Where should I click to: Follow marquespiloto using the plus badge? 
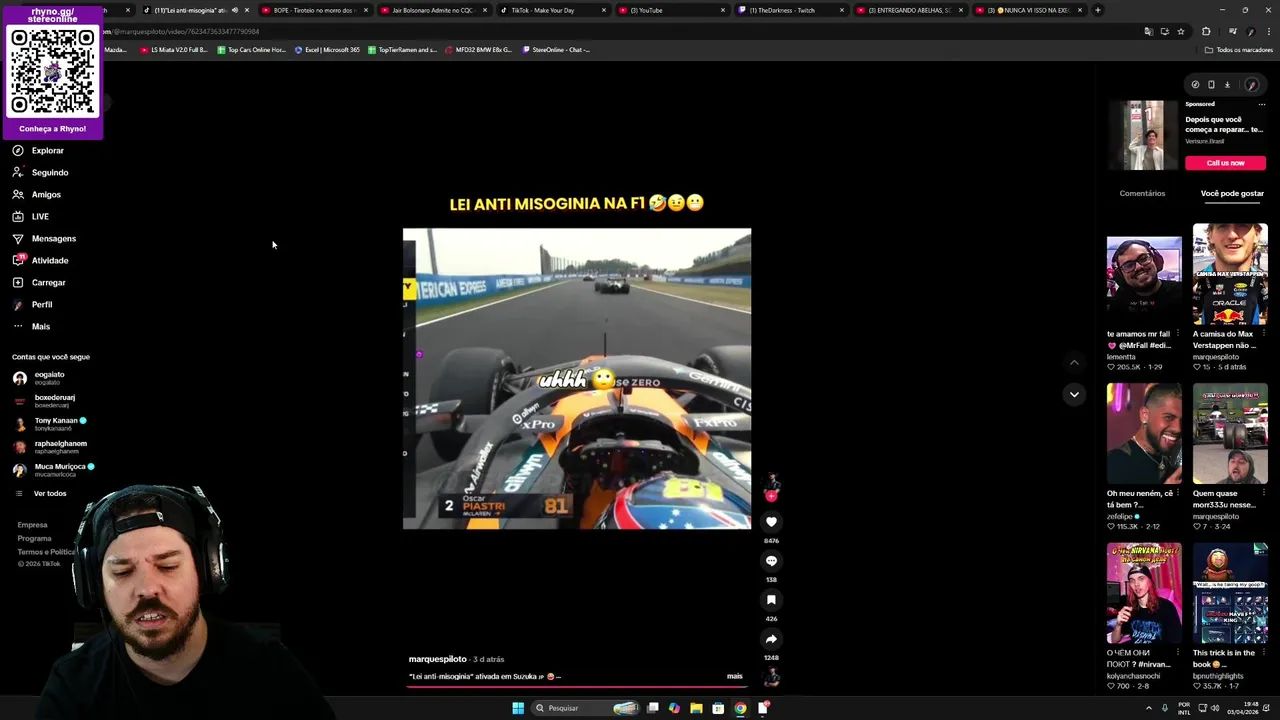coord(771,496)
